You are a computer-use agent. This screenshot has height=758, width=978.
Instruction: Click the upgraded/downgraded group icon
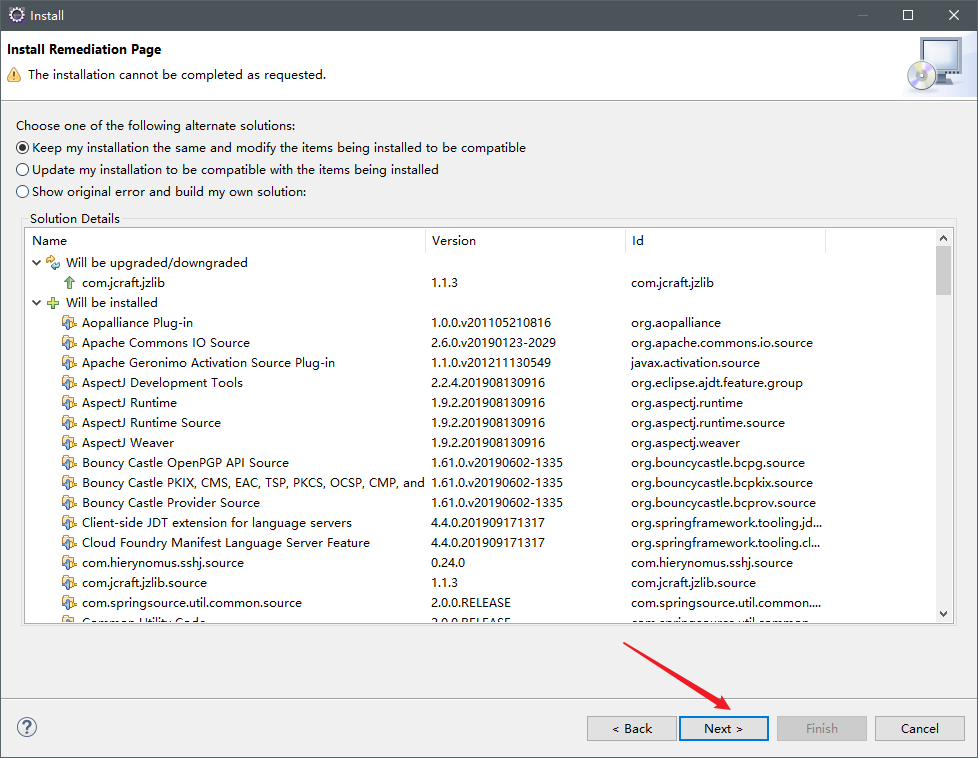[x=54, y=263]
